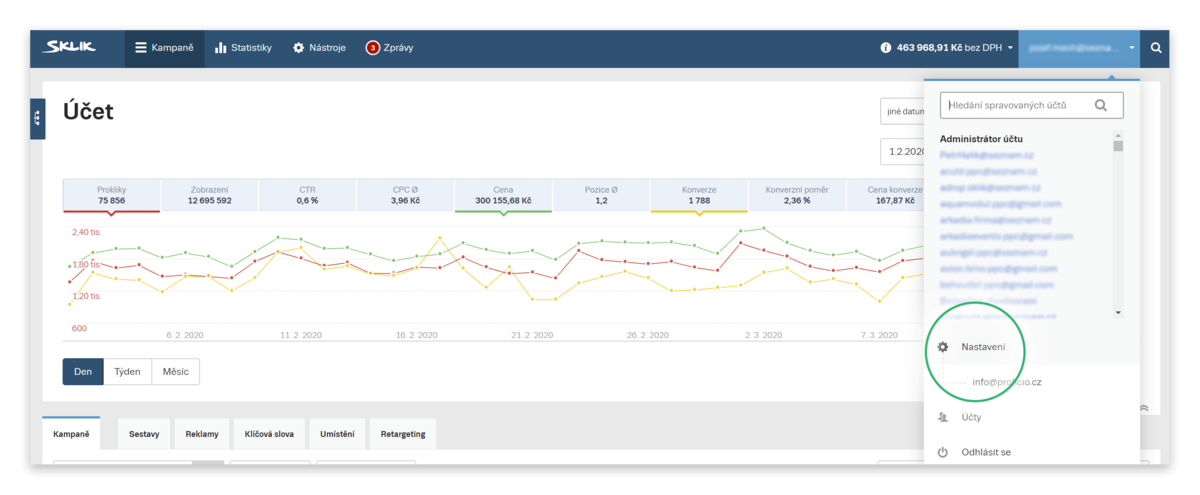
Task: Click the Nastavení gear icon
Action: click(x=942, y=347)
